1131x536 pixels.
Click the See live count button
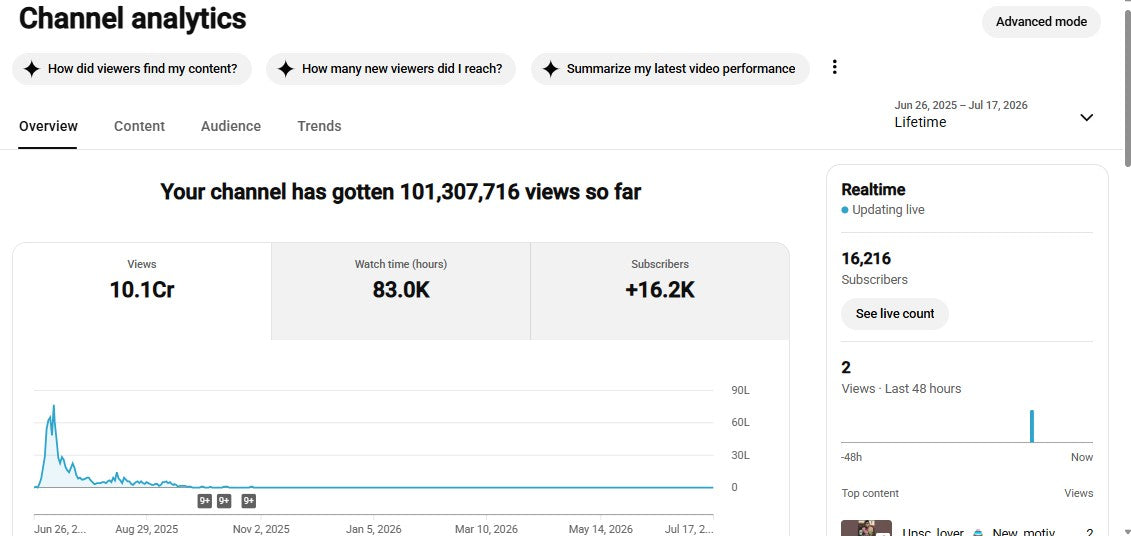[894, 314]
